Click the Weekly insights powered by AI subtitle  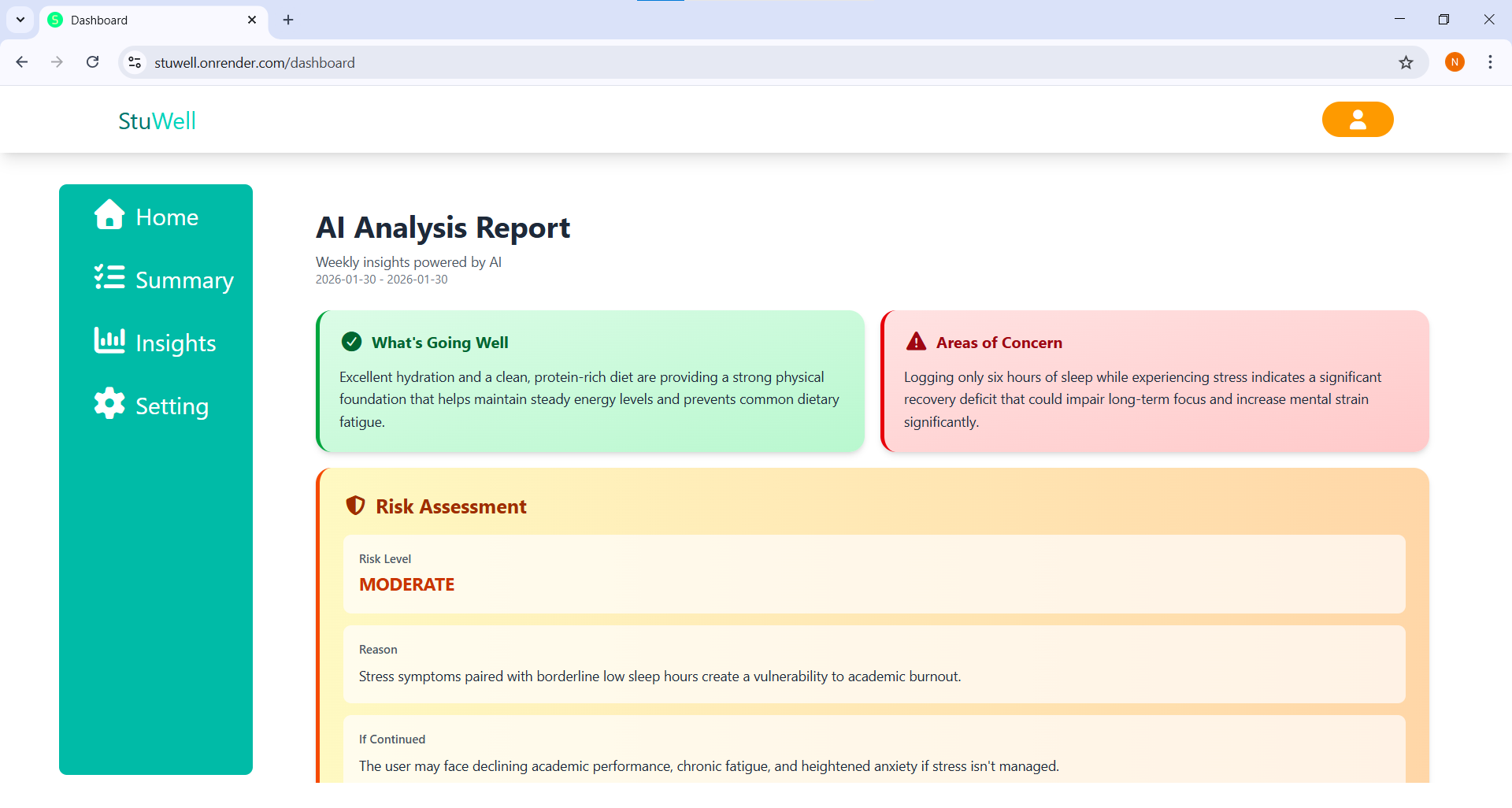[x=409, y=262]
